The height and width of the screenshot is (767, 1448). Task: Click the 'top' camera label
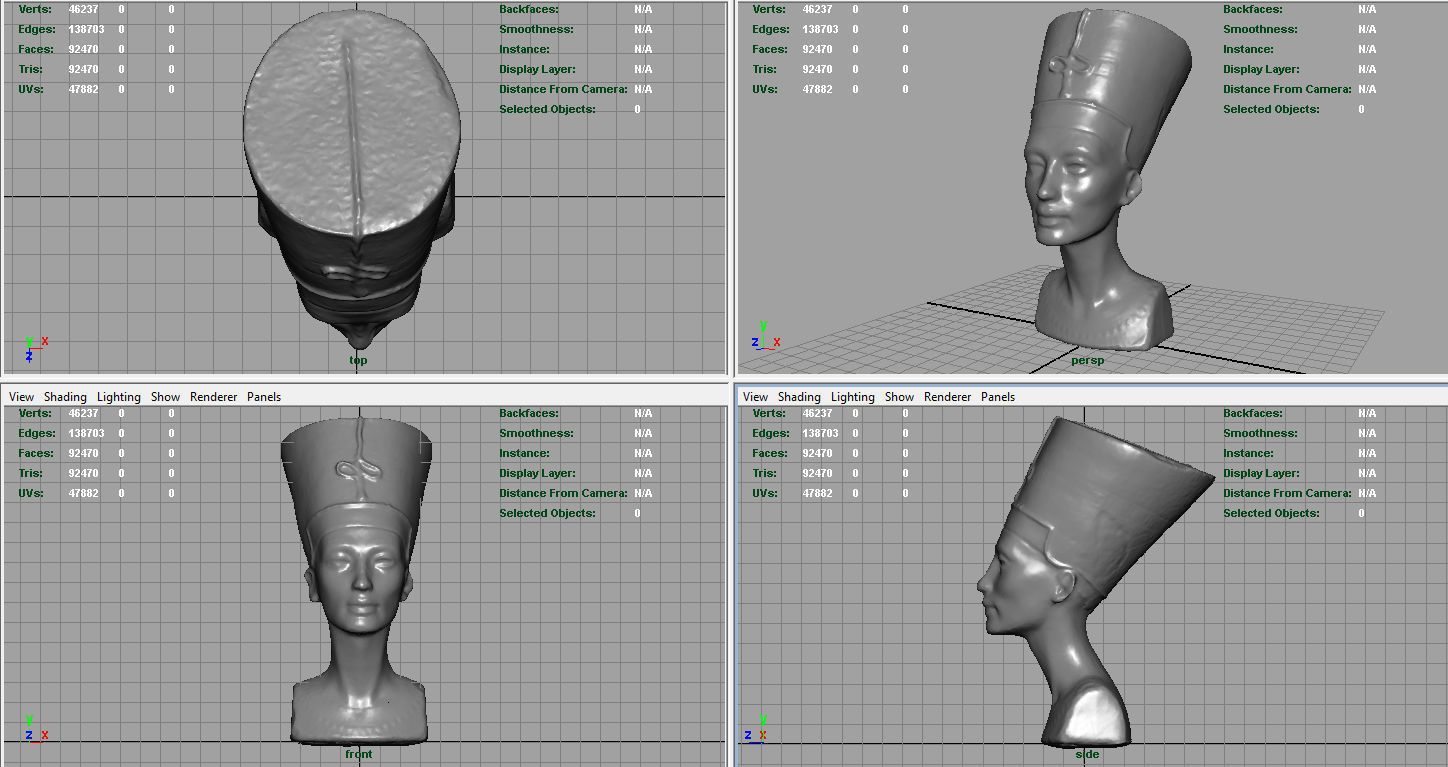358,360
